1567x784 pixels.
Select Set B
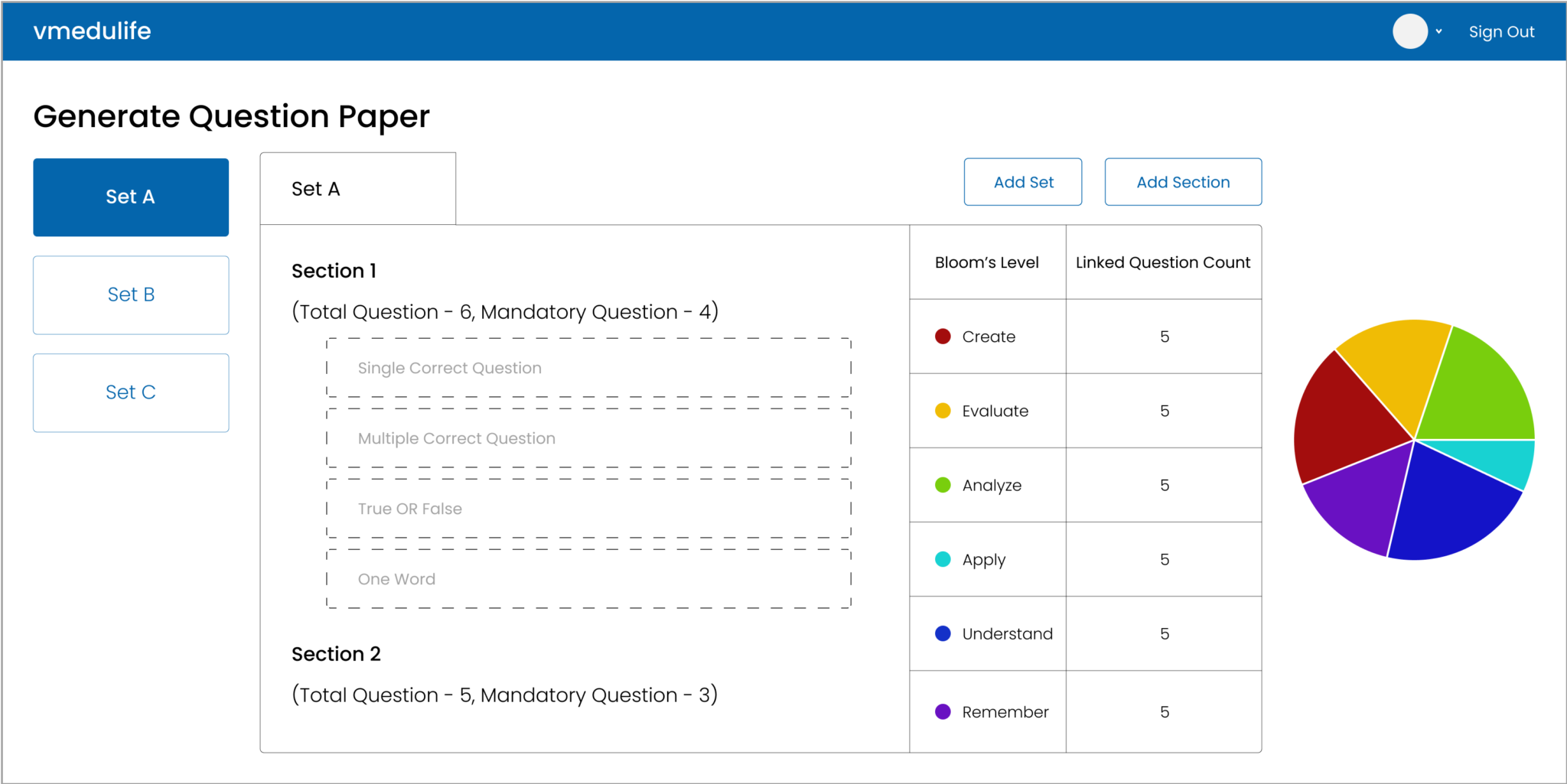(130, 294)
